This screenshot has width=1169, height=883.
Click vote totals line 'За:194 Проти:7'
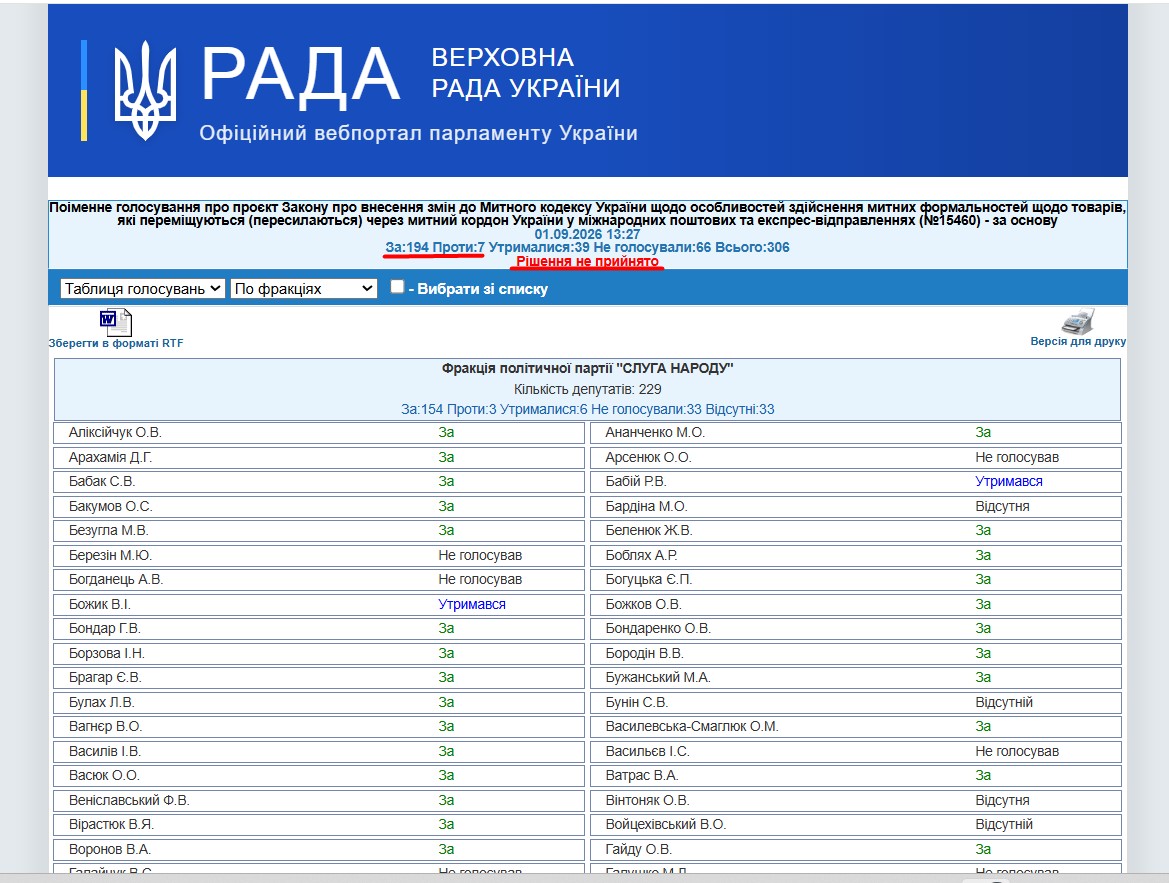435,247
